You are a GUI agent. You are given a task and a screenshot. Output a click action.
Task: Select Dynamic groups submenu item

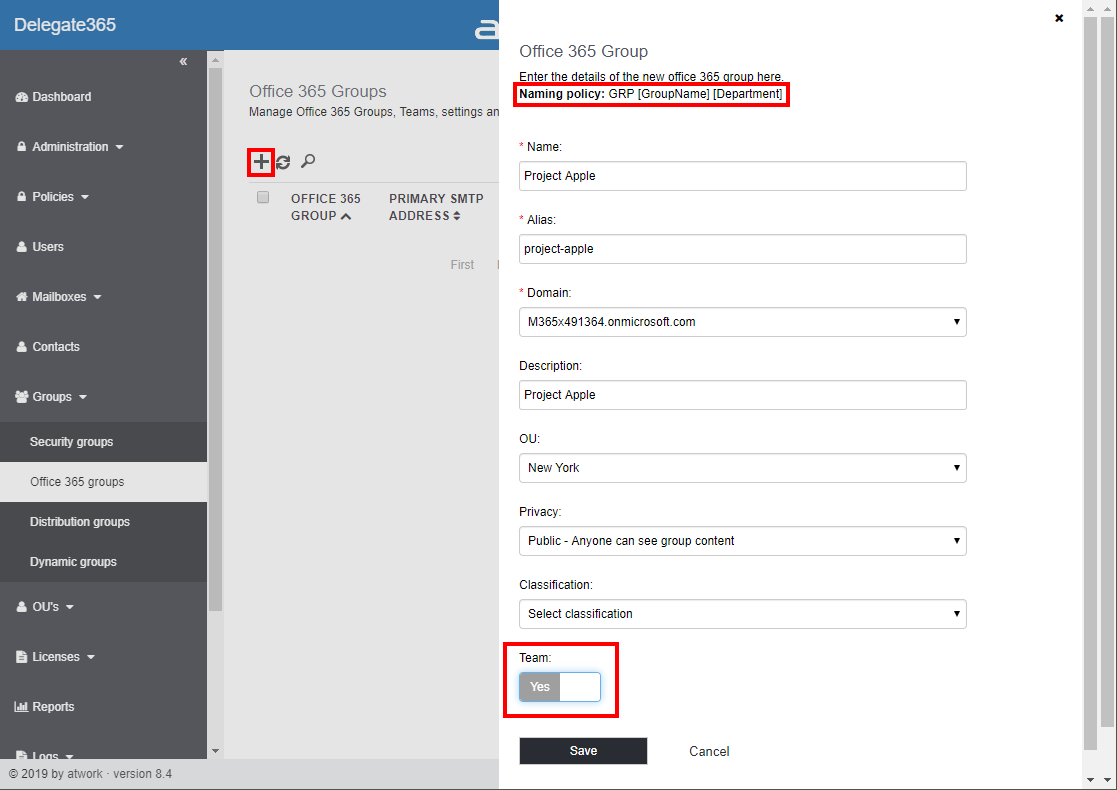coord(103,561)
